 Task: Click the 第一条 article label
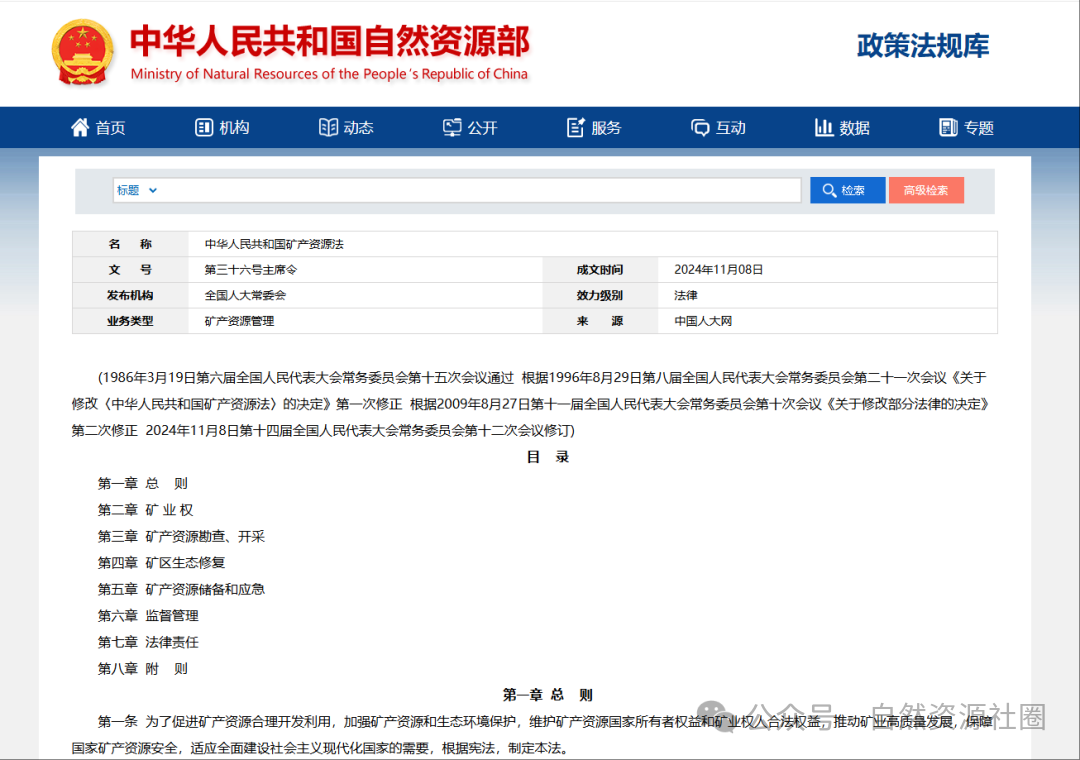[118, 721]
